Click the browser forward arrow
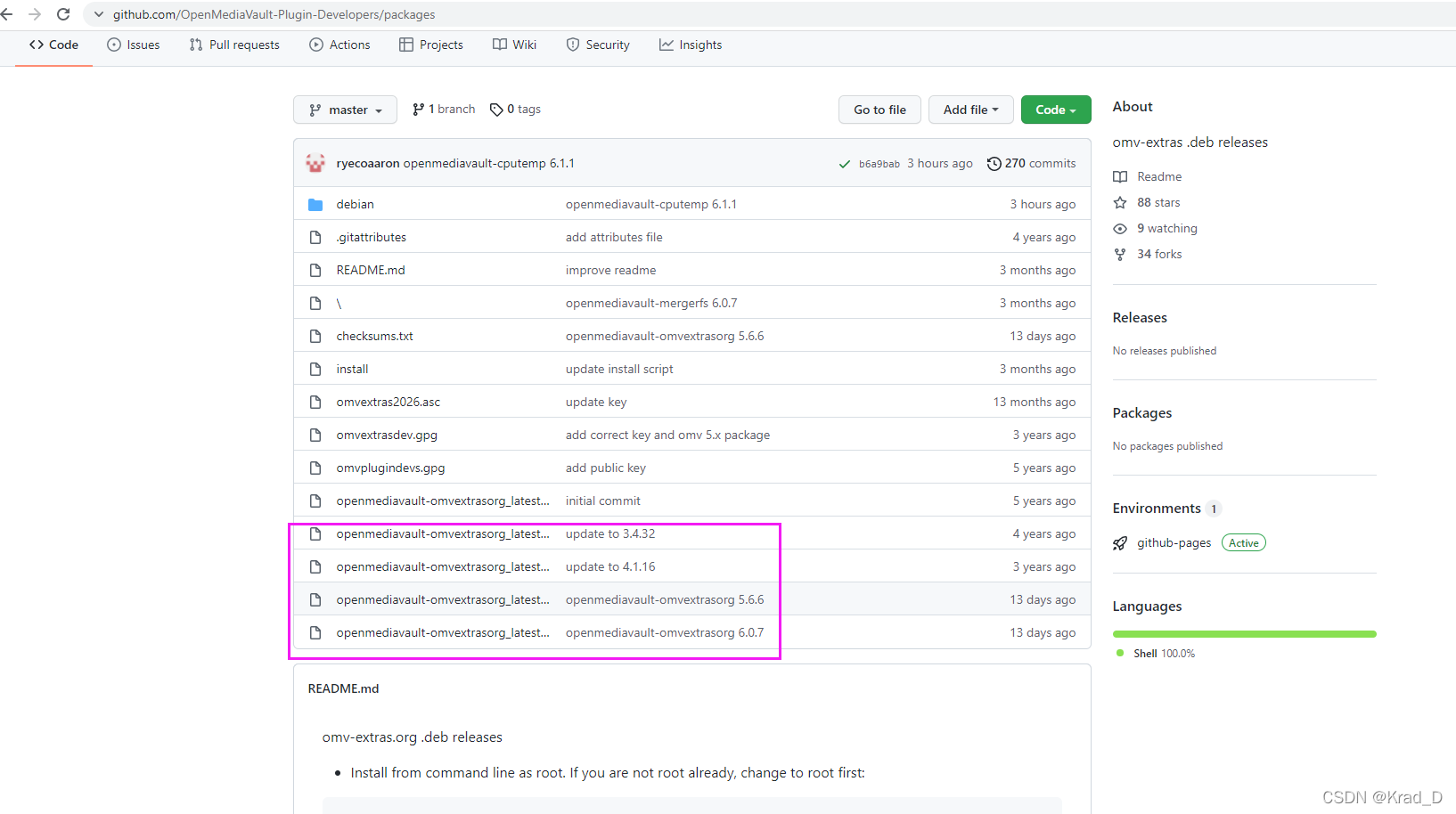Viewport: 1456px width, 814px height. tap(35, 14)
